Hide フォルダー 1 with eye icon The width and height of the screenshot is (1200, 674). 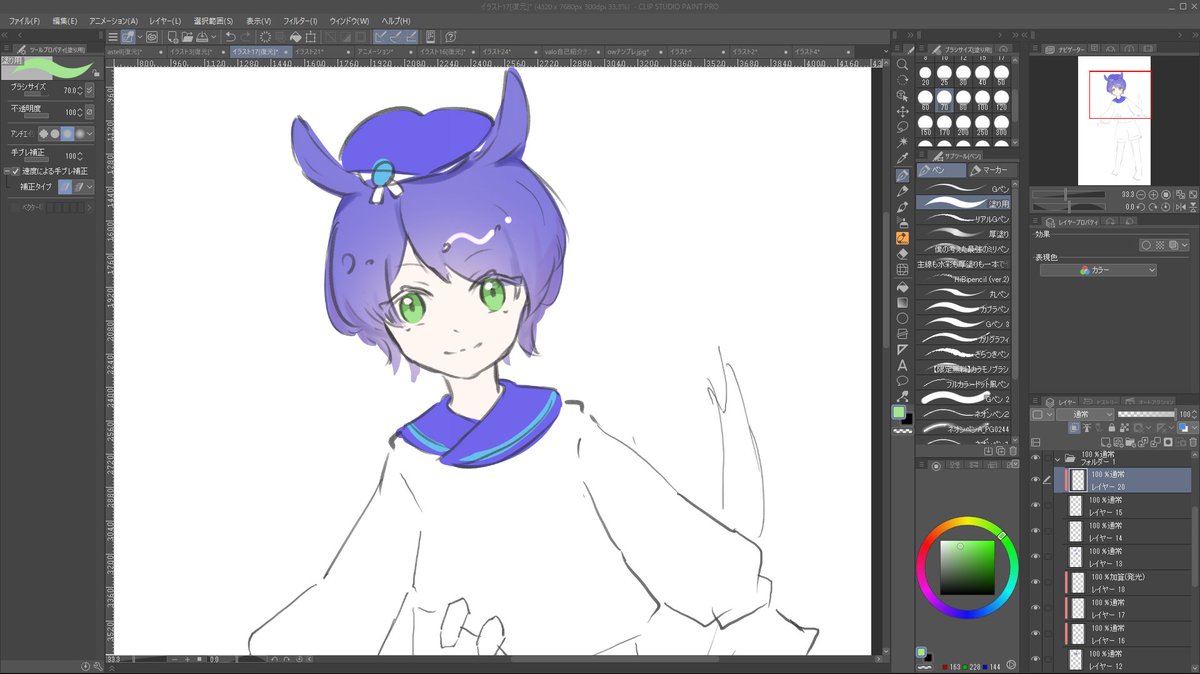[x=1036, y=458]
